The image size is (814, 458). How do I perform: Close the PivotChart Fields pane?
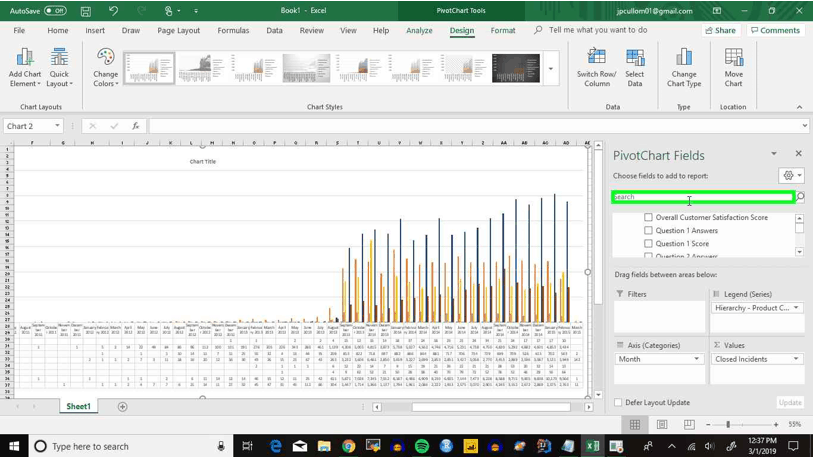coord(798,153)
